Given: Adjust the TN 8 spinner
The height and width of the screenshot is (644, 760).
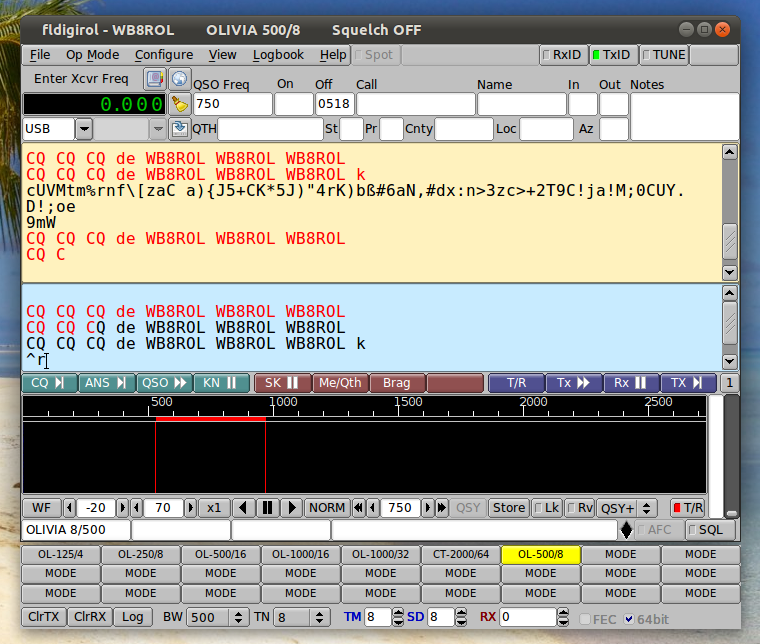Looking at the screenshot, I should (319, 617).
